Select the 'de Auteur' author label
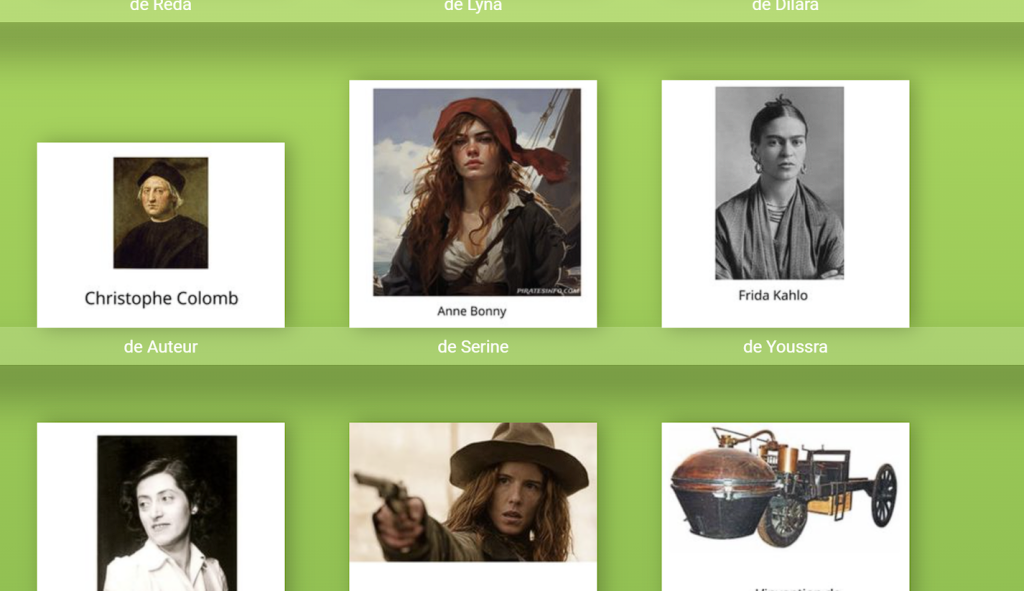This screenshot has height=591, width=1024. click(161, 347)
